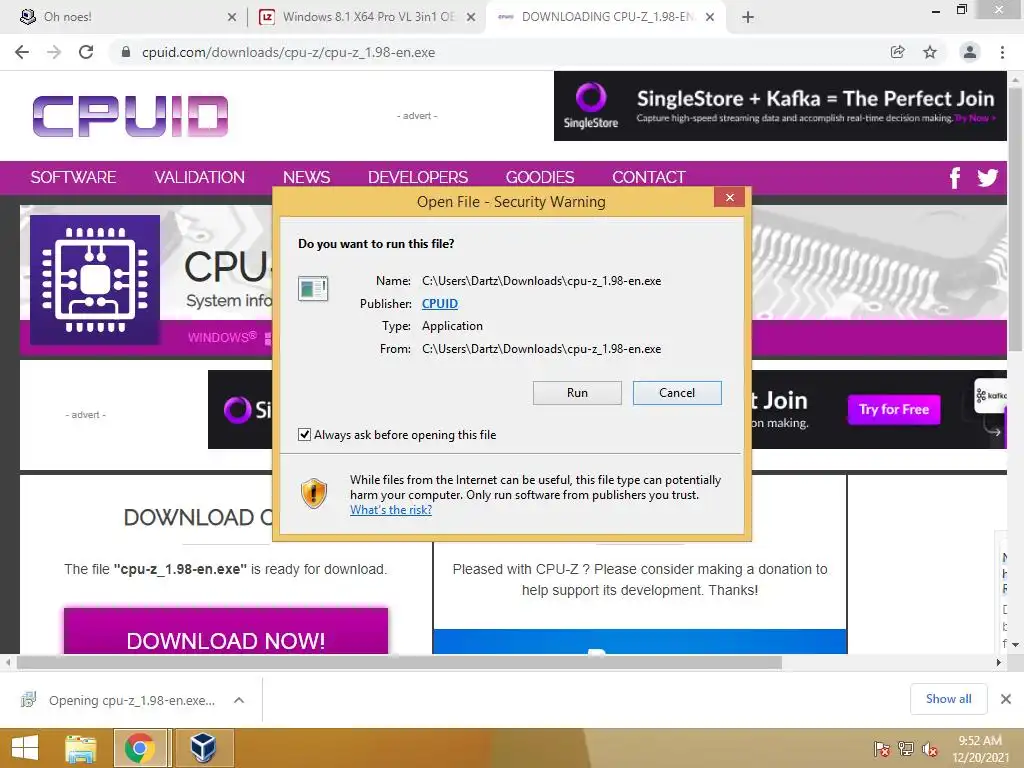Open CPUID Twitter page icon
The height and width of the screenshot is (768, 1024).
(x=987, y=178)
